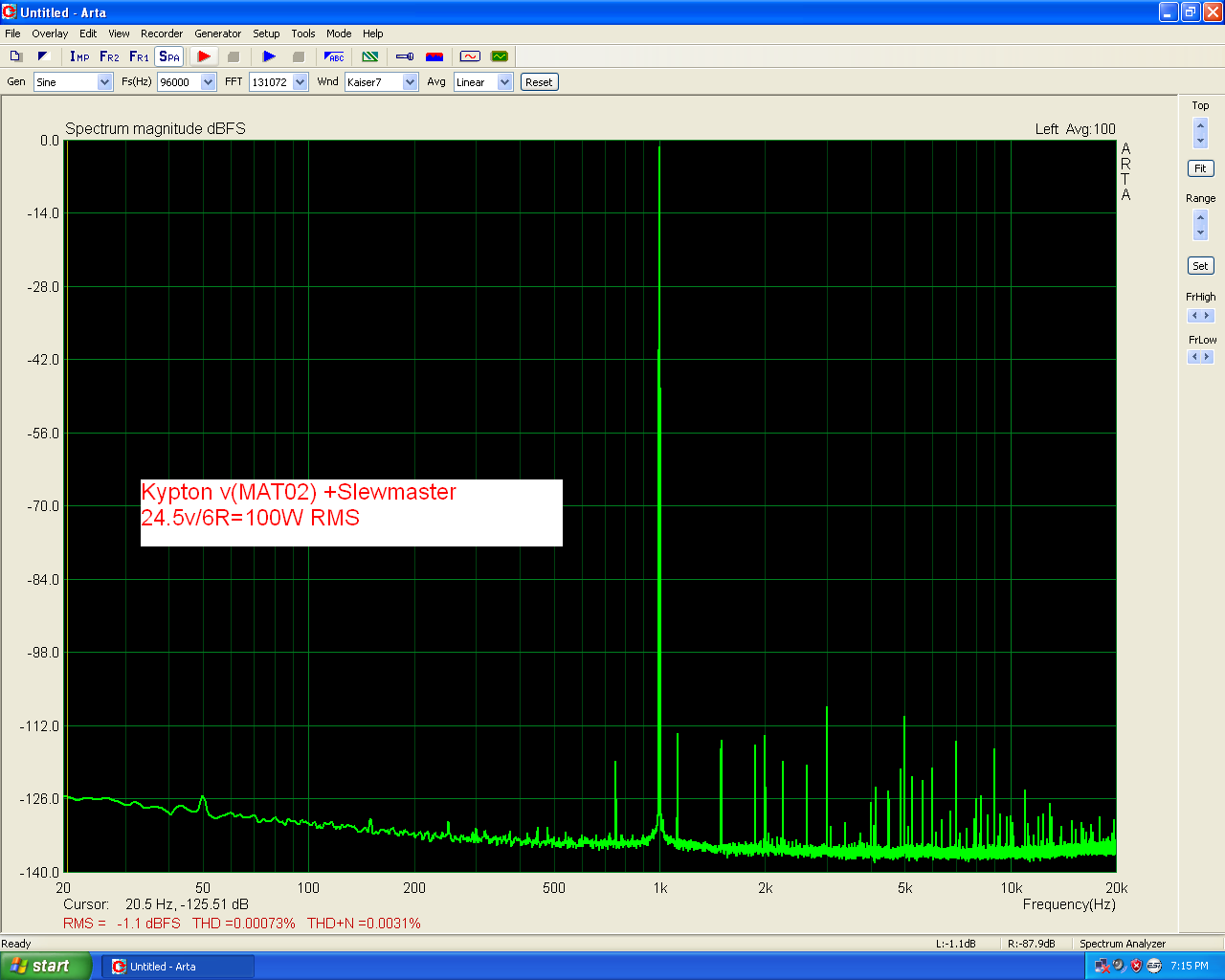Open the Recorder menu
This screenshot has width=1225, height=980.
[x=162, y=33]
